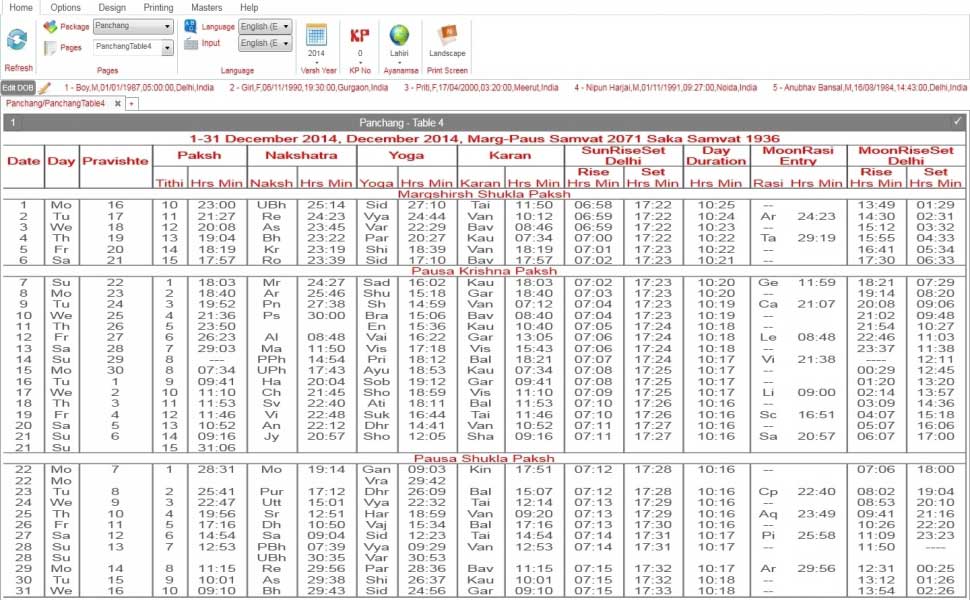The width and height of the screenshot is (970, 600).
Task: Click the Input keyboard icon
Action: [x=191, y=43]
